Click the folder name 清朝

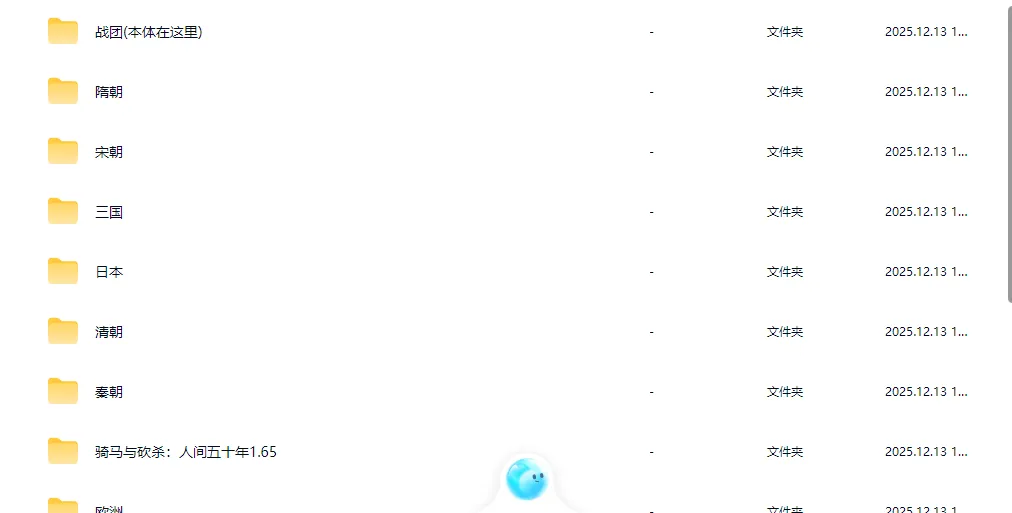click(108, 332)
